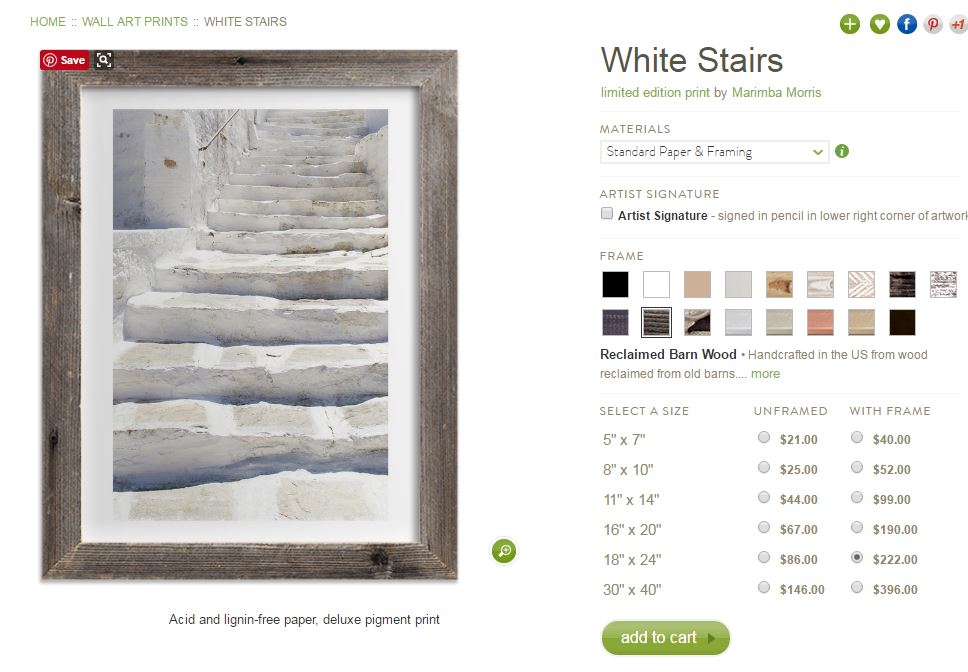
Task: Select the black frame swatch
Action: tap(615, 285)
